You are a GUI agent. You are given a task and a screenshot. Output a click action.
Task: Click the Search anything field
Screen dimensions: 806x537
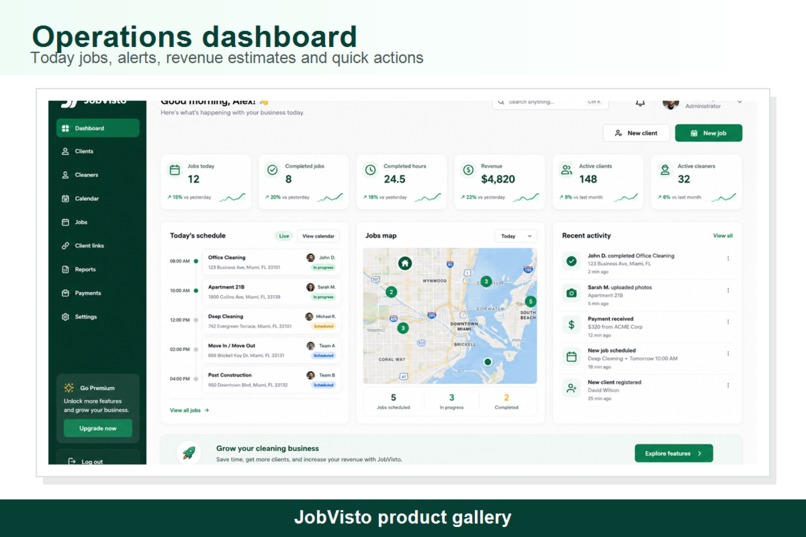pyautogui.click(x=550, y=102)
